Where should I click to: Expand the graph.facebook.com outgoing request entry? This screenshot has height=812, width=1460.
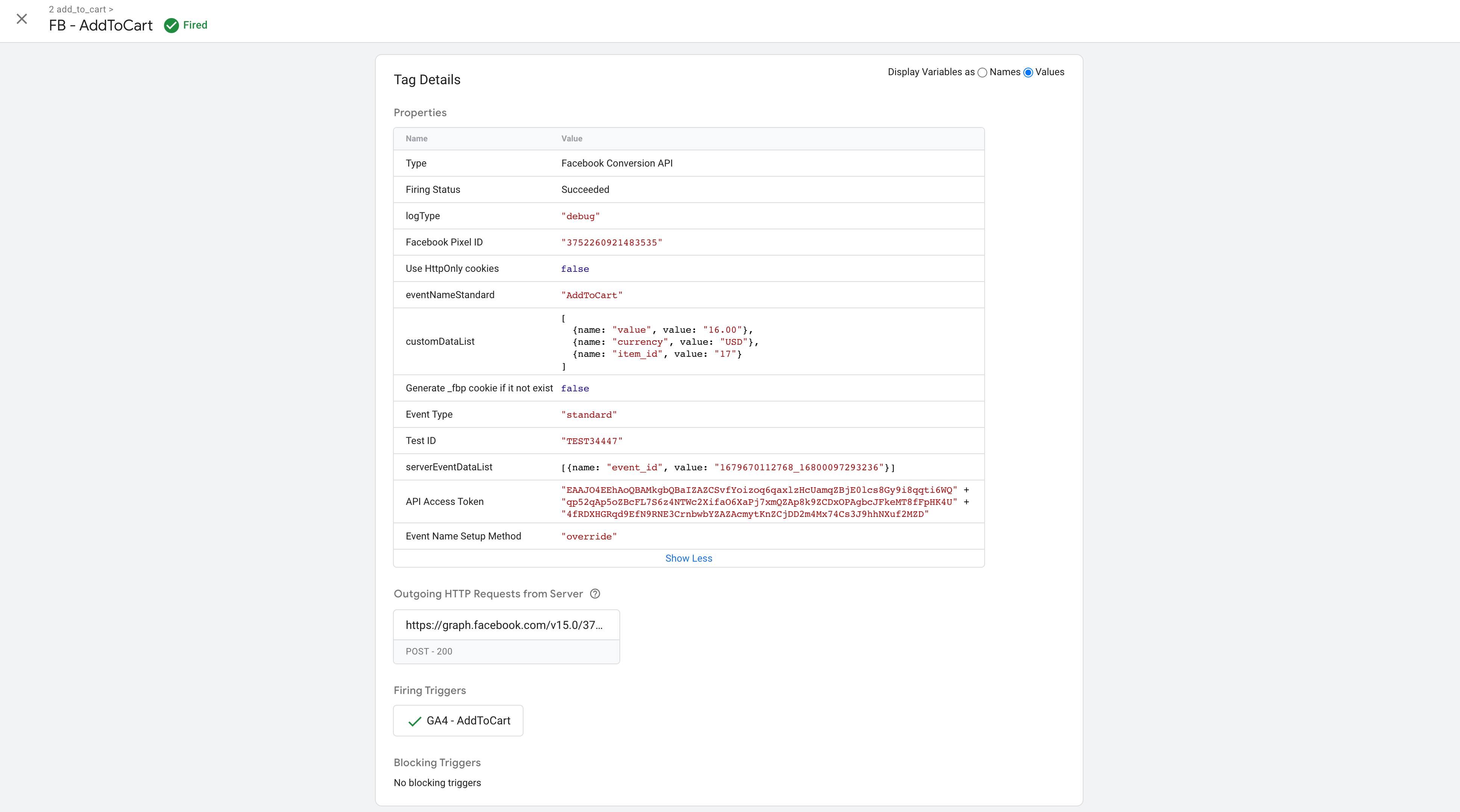(506, 625)
